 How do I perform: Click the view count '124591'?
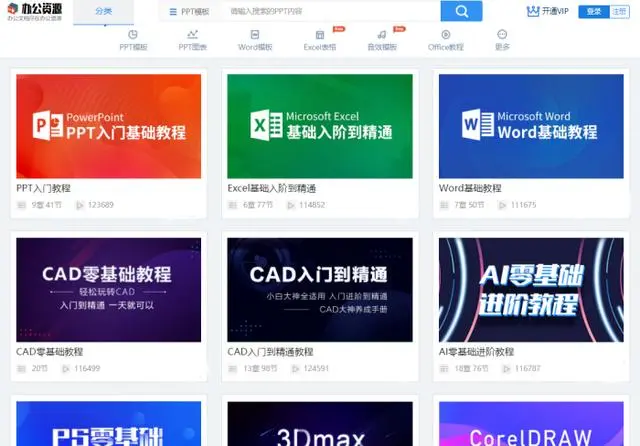pos(316,368)
